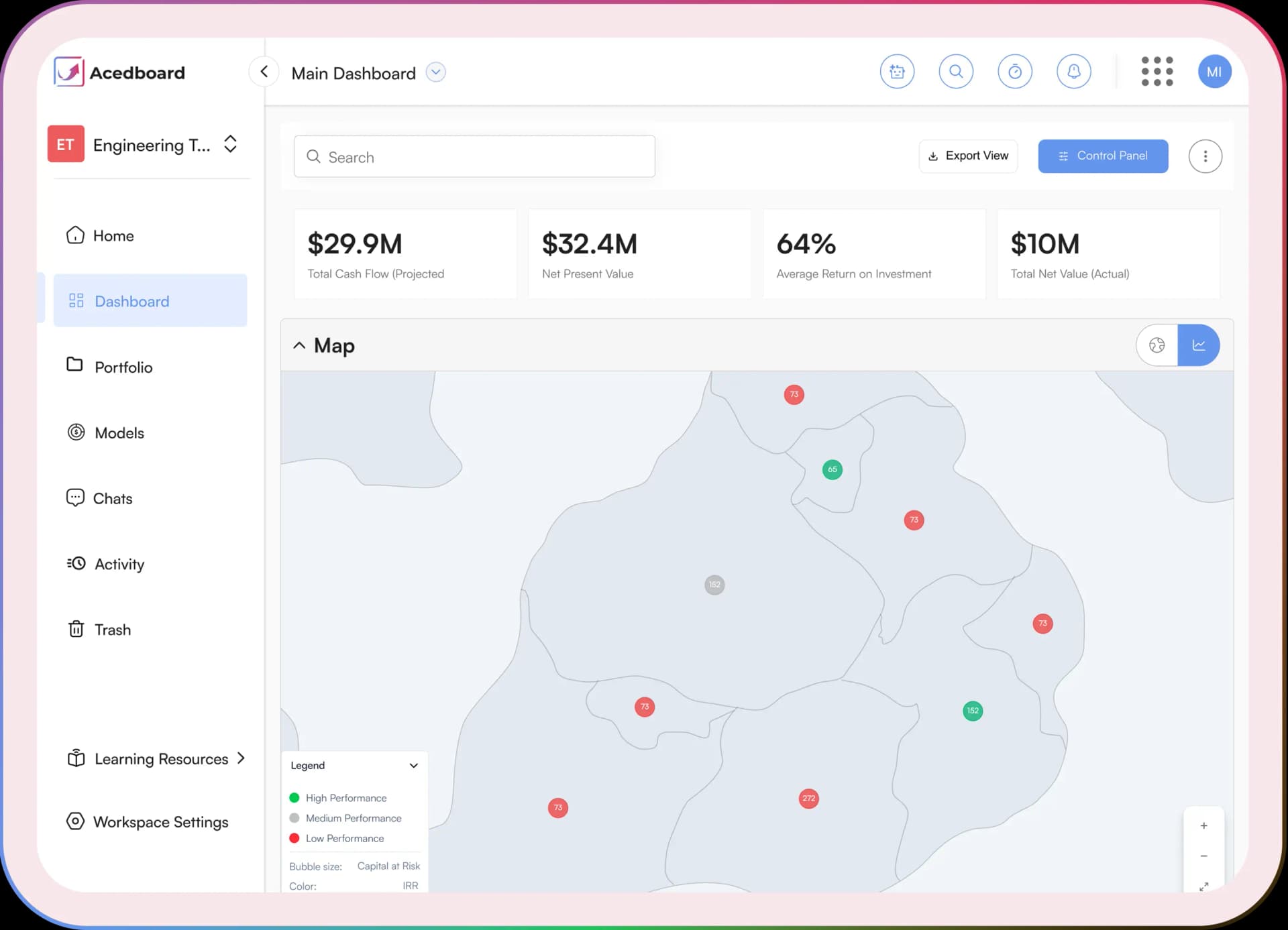Click the gray Medium Performance legend swatch
This screenshot has width=1288, height=930.
point(294,818)
